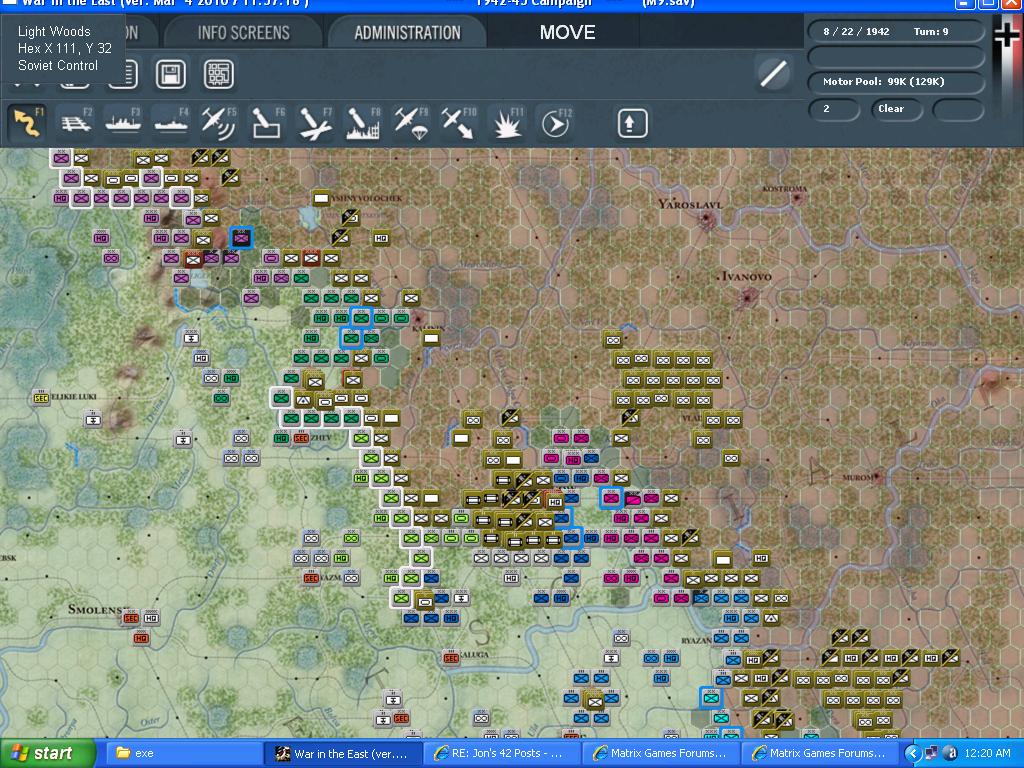Select the Move mode (F1) icon
The width and height of the screenshot is (1024, 768).
coord(27,123)
